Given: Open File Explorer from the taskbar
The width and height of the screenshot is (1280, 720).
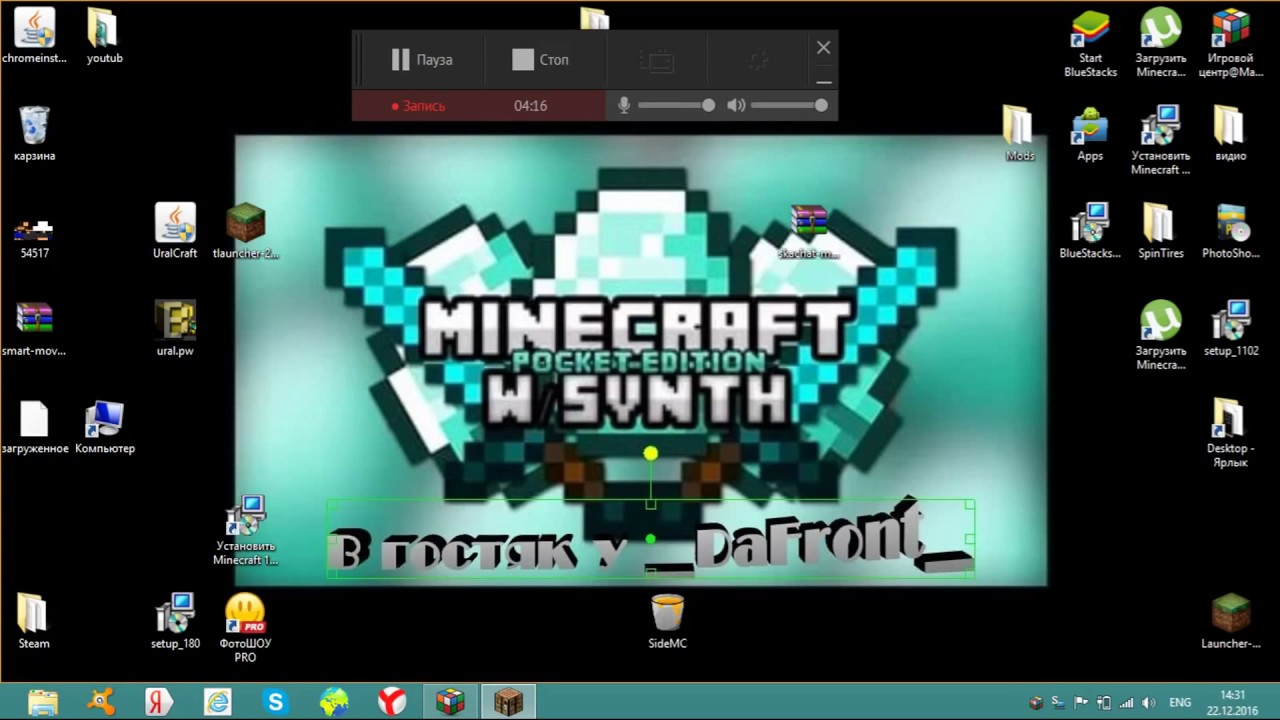Looking at the screenshot, I should point(43,702).
